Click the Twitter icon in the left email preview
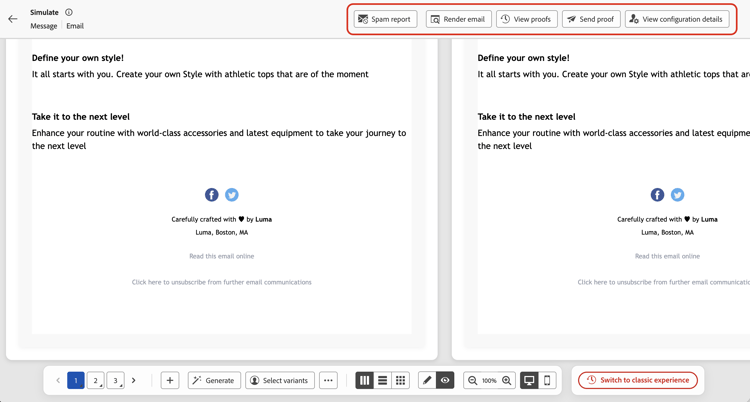This screenshot has width=750, height=402. [x=232, y=195]
